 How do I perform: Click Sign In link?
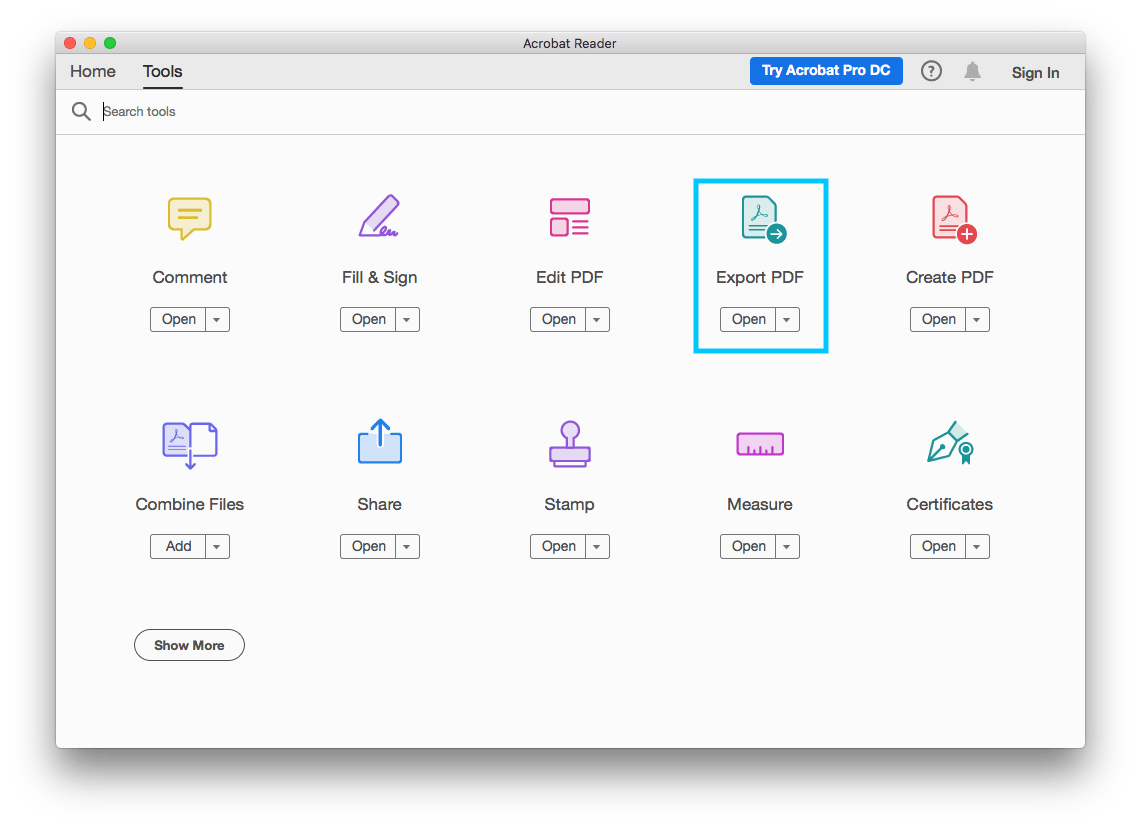pos(1035,73)
